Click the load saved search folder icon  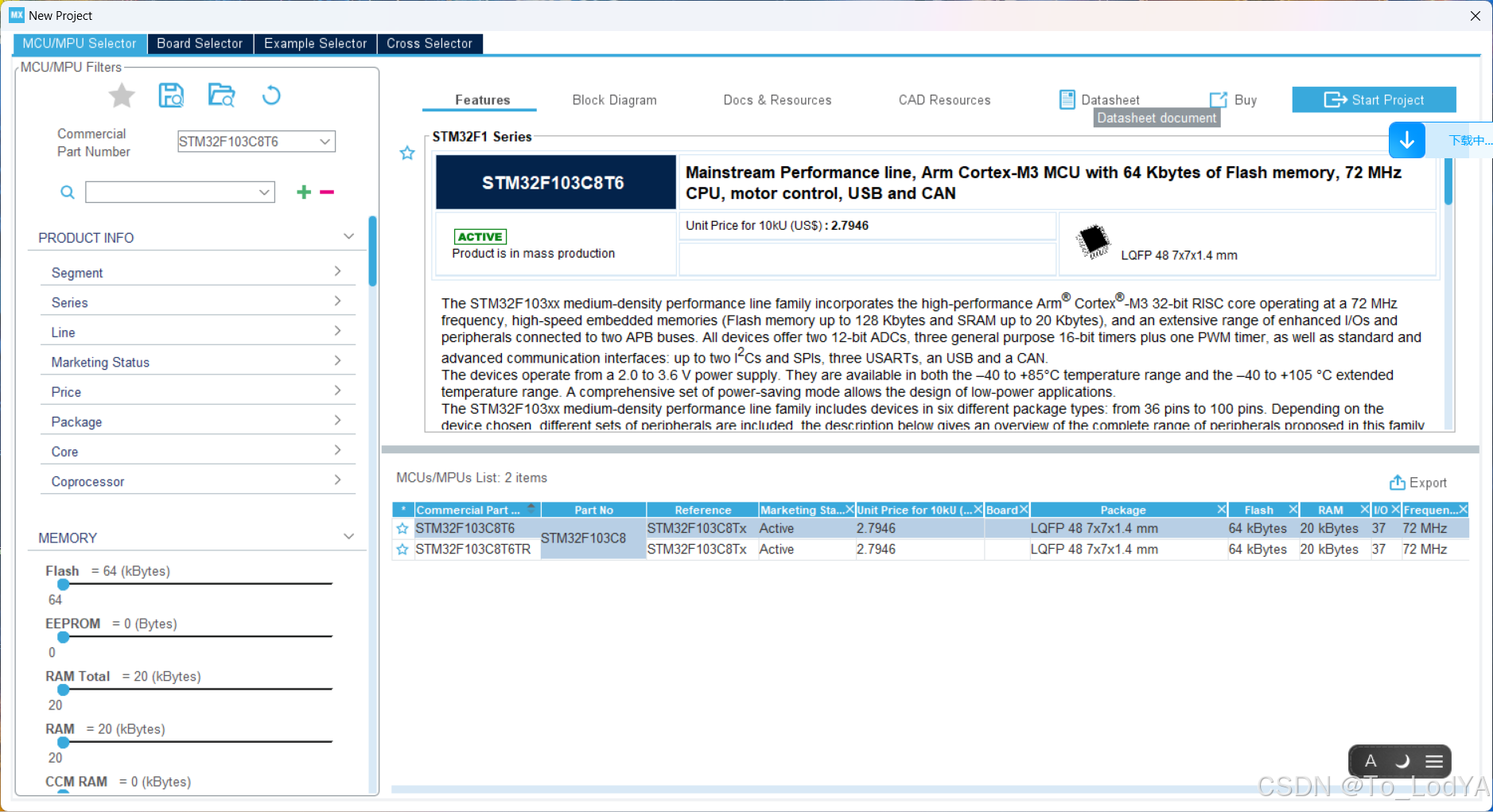point(221,95)
